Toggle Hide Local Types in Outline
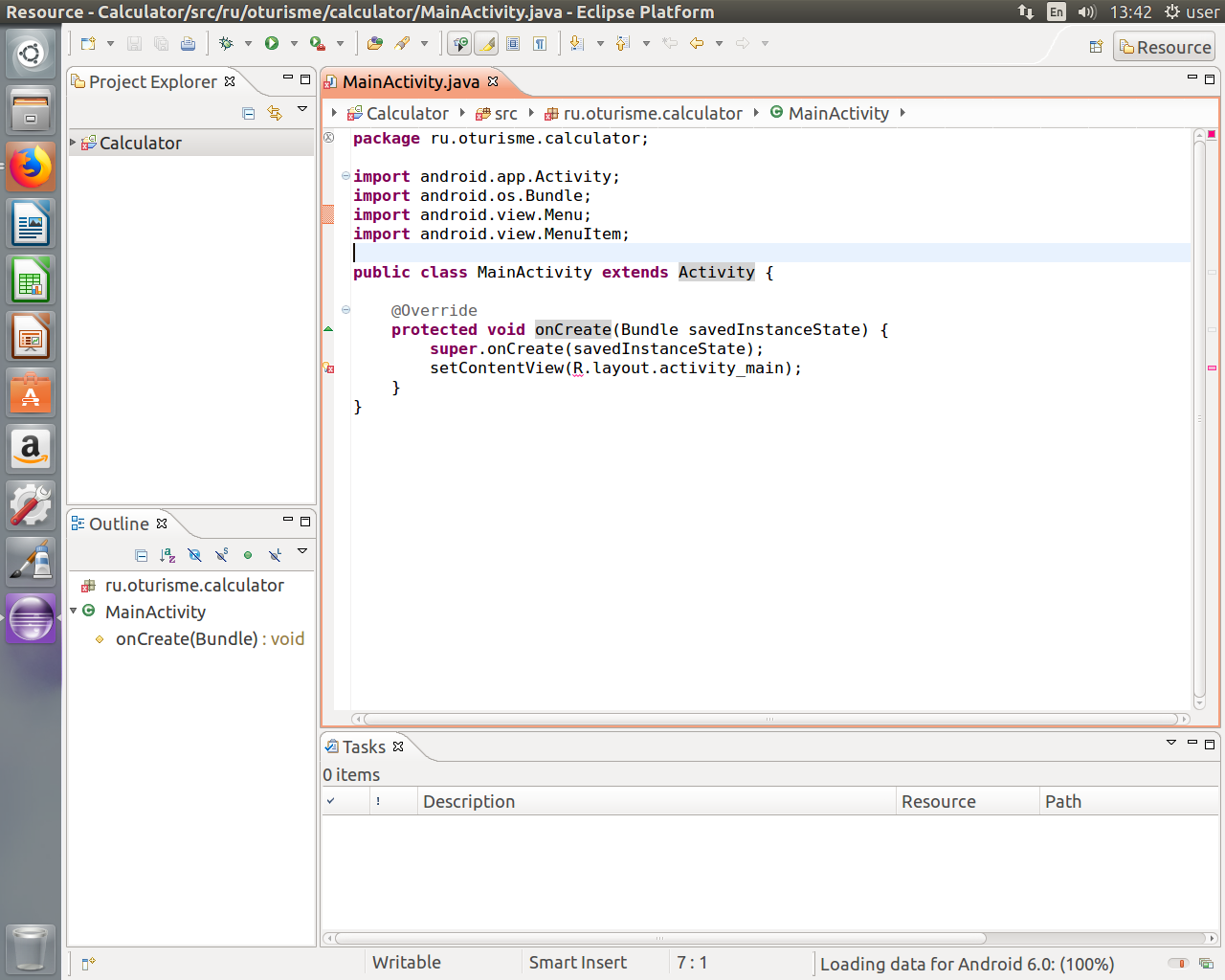Viewport: 1225px width, 980px height. (x=275, y=555)
